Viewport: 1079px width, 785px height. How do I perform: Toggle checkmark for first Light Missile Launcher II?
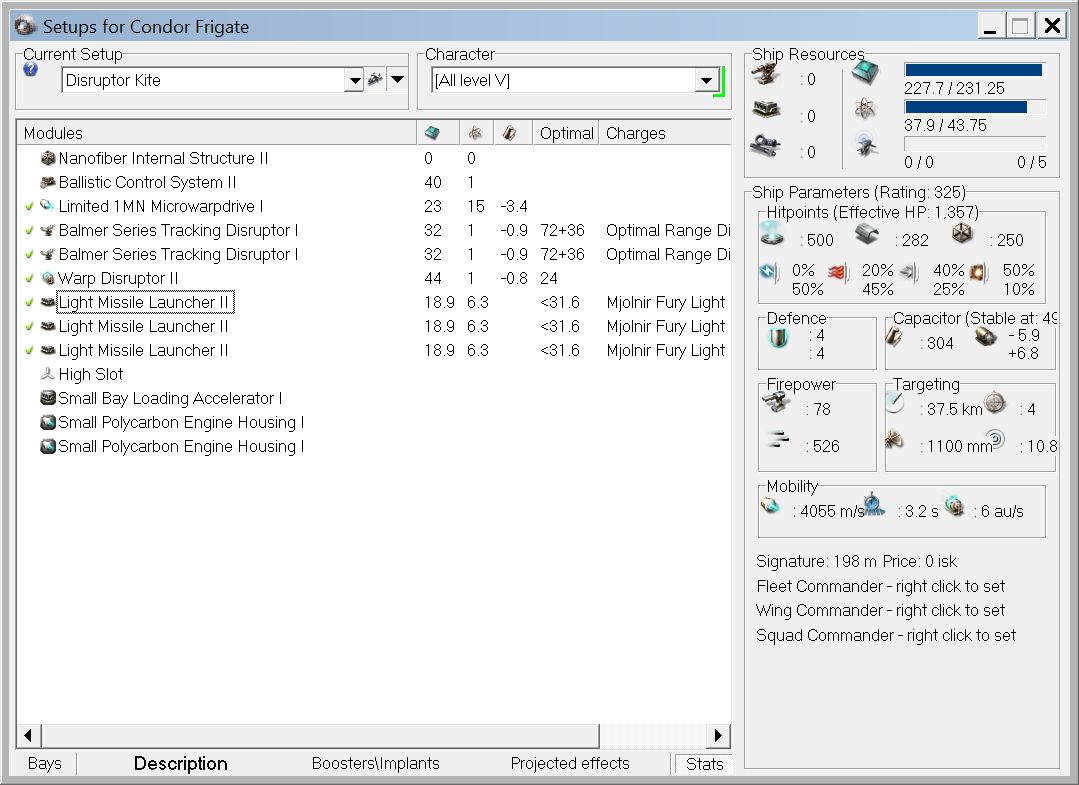pos(29,303)
